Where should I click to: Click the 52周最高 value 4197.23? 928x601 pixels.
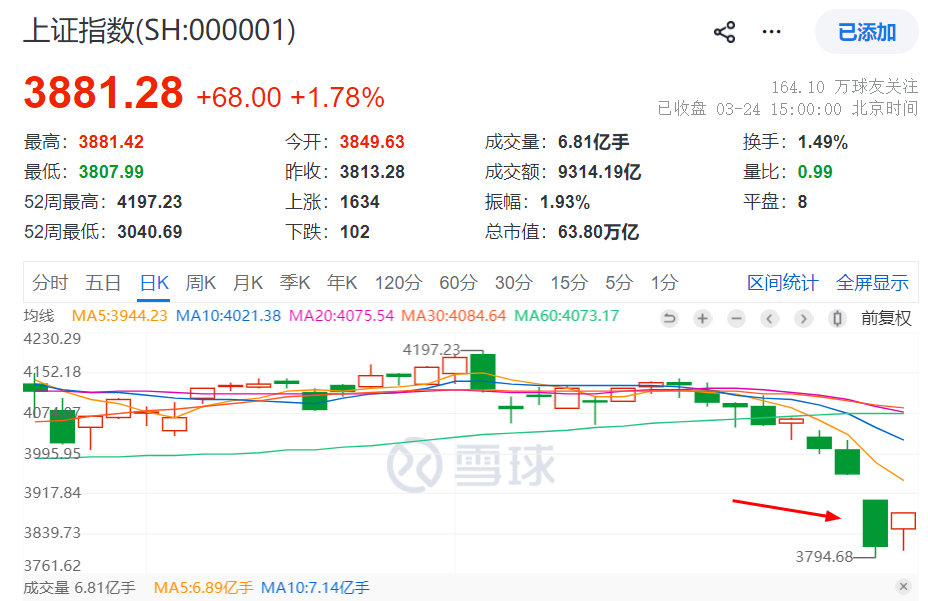150,202
